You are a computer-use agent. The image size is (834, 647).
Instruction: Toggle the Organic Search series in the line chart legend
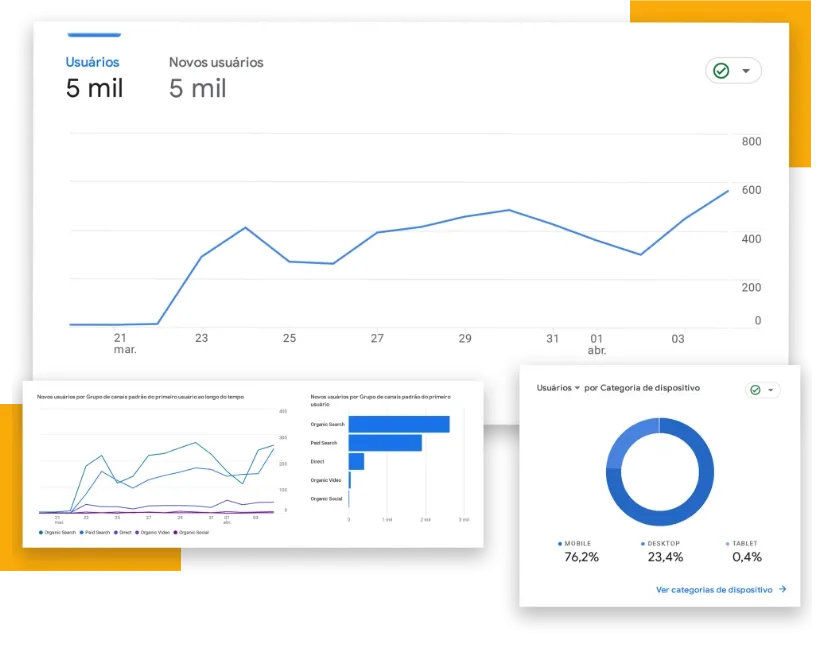click(57, 533)
